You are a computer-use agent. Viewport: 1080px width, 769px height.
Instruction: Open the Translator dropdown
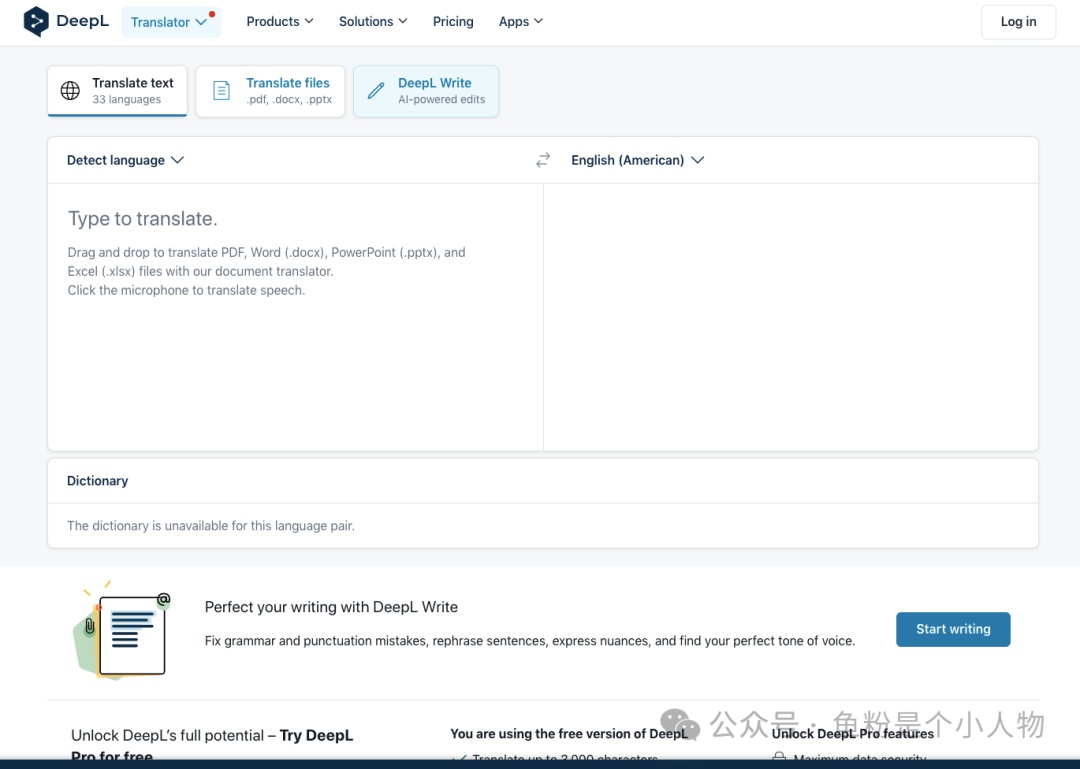point(171,22)
